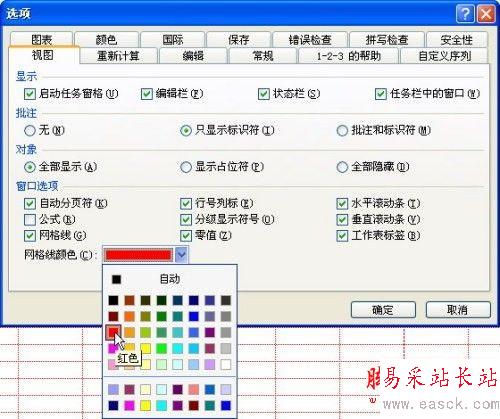
Task: Switch to the 自定义序列 tab
Action: [x=445, y=56]
